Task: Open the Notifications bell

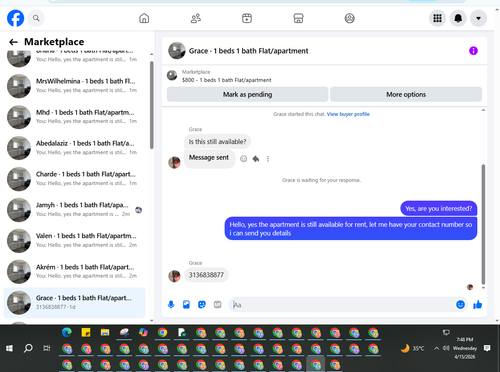Action: (458, 18)
